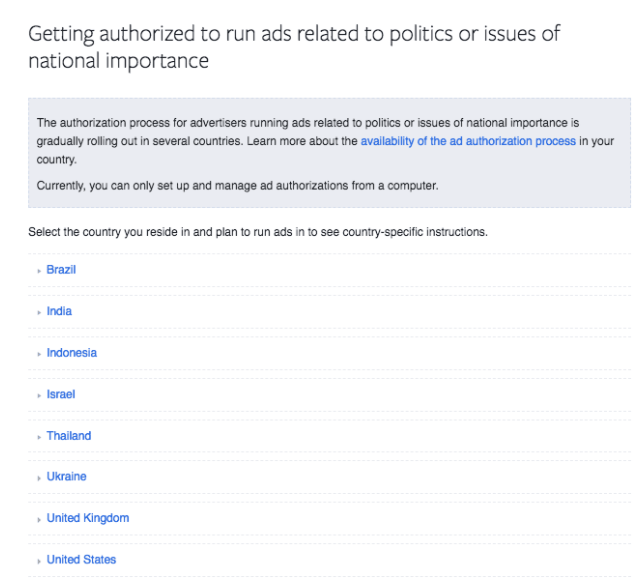Click the arrow next to United States
Screen dimensions: 638x582
39,560
